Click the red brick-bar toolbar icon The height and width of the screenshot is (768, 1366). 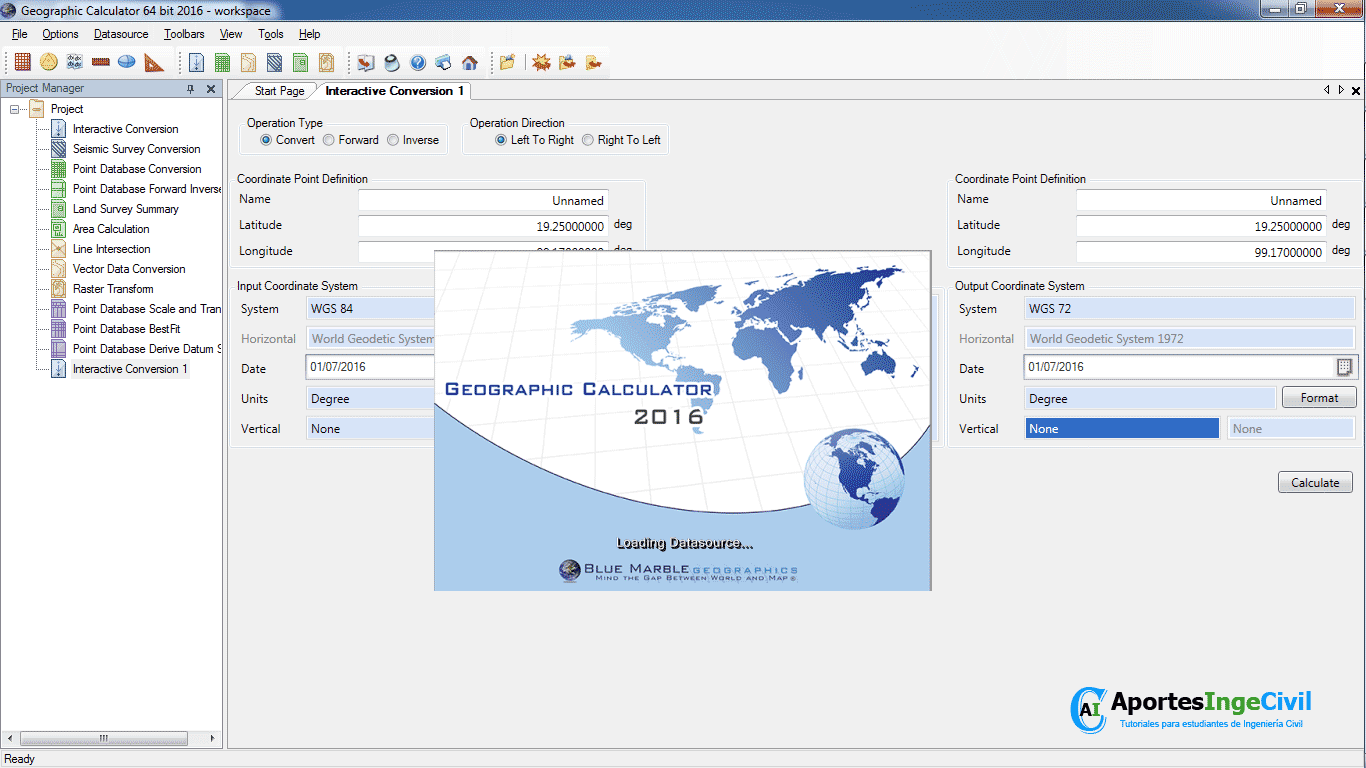(101, 62)
